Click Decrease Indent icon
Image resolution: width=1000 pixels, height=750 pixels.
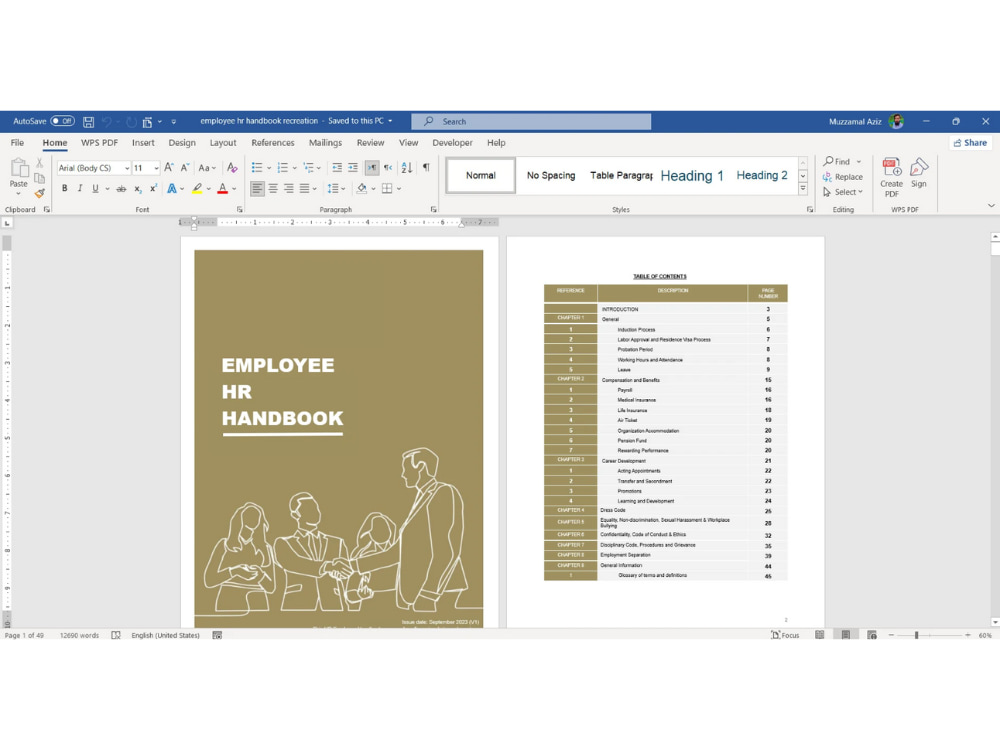[337, 168]
